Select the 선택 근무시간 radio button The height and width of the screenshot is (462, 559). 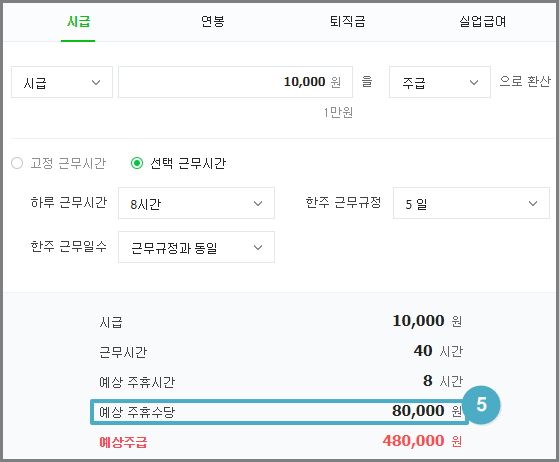tap(137, 163)
